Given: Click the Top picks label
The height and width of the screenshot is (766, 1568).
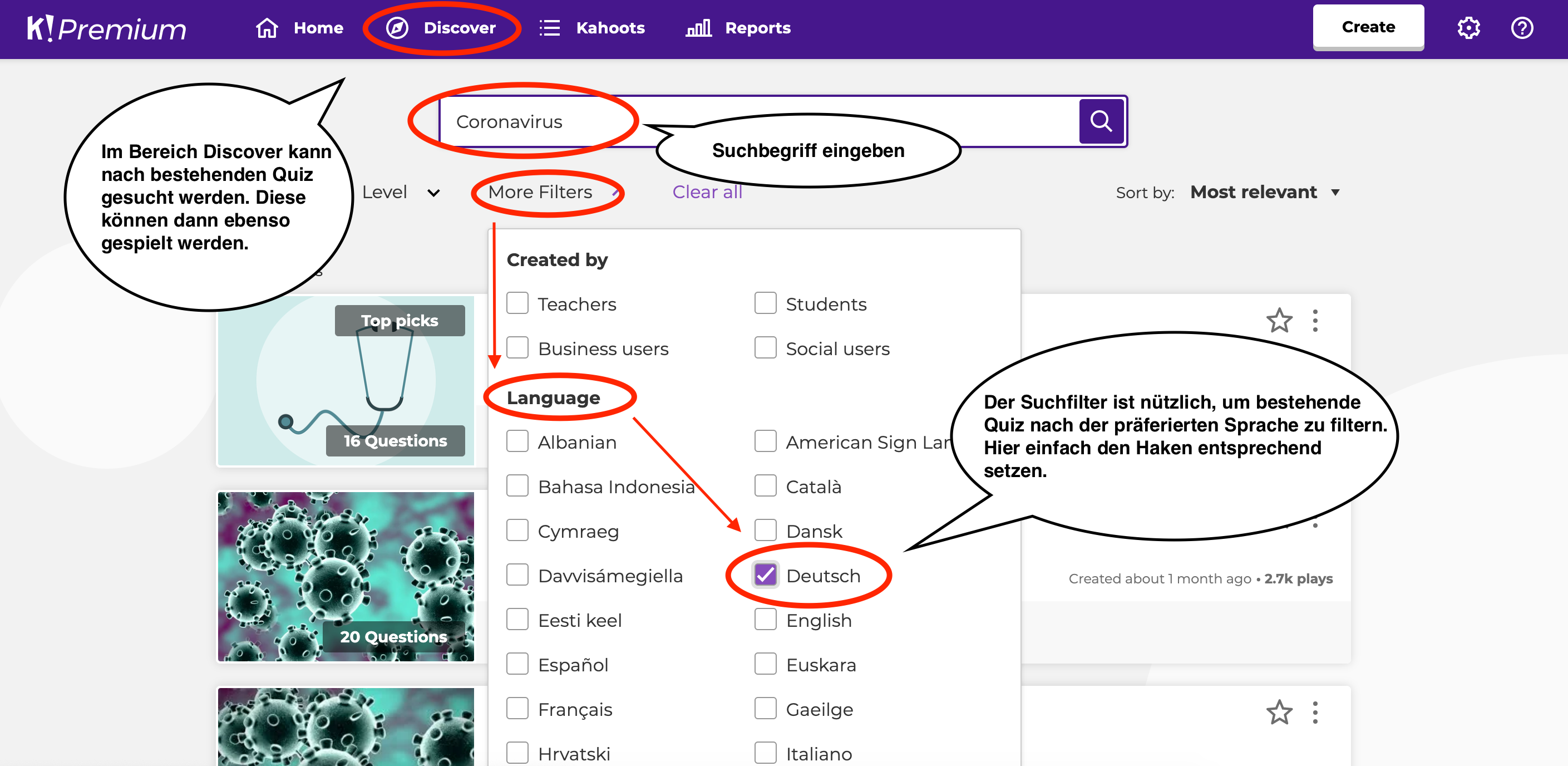Looking at the screenshot, I should [x=400, y=320].
